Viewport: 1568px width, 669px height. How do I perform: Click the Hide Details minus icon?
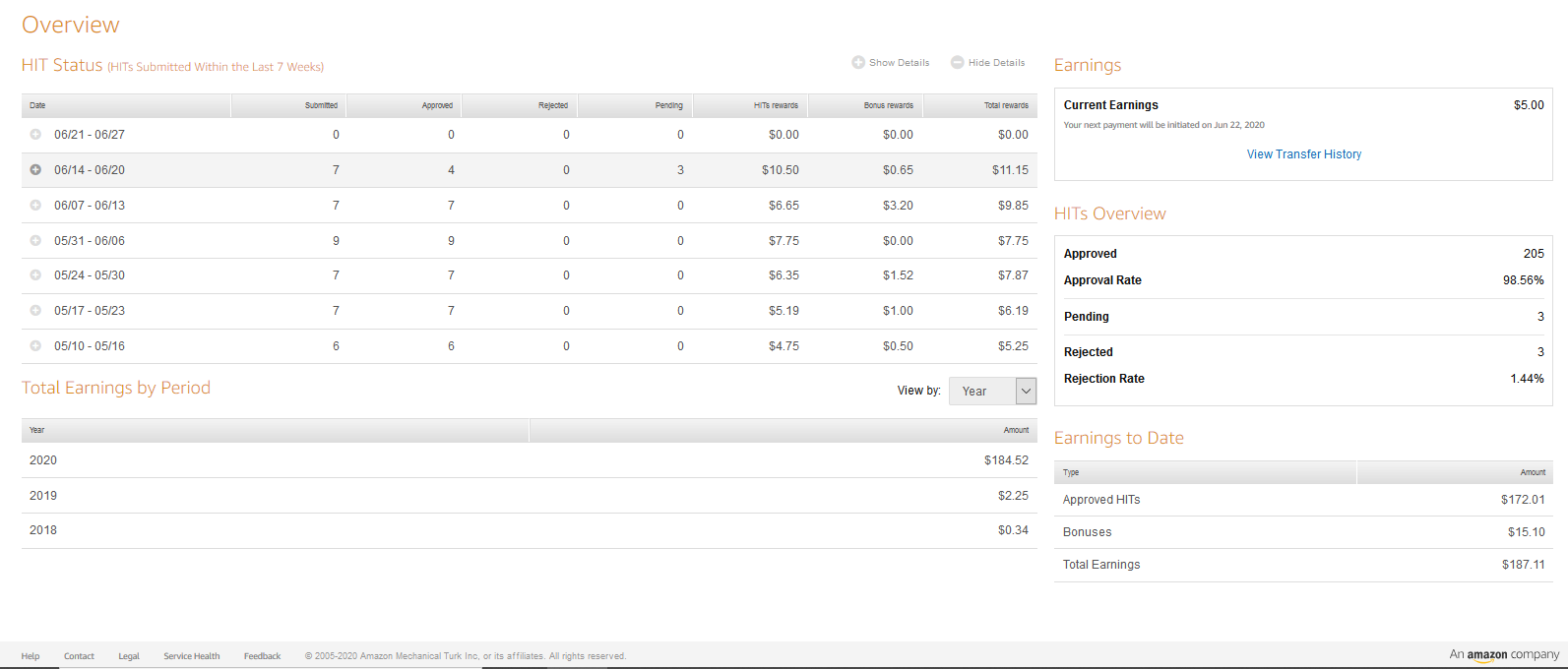pyautogui.click(x=957, y=62)
